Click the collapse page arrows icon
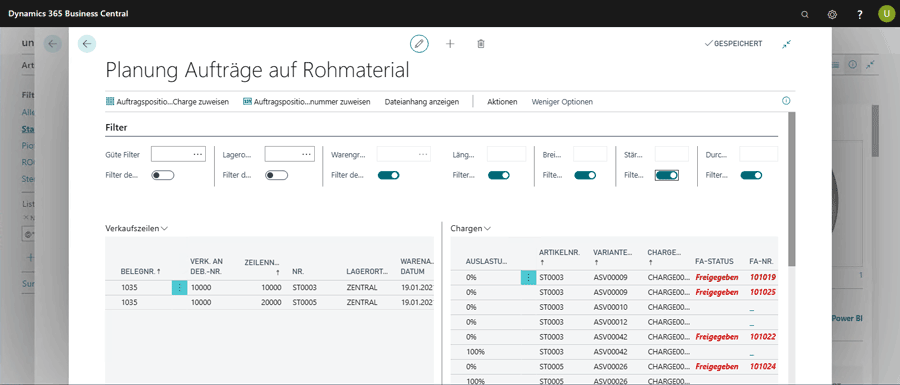 click(x=786, y=44)
